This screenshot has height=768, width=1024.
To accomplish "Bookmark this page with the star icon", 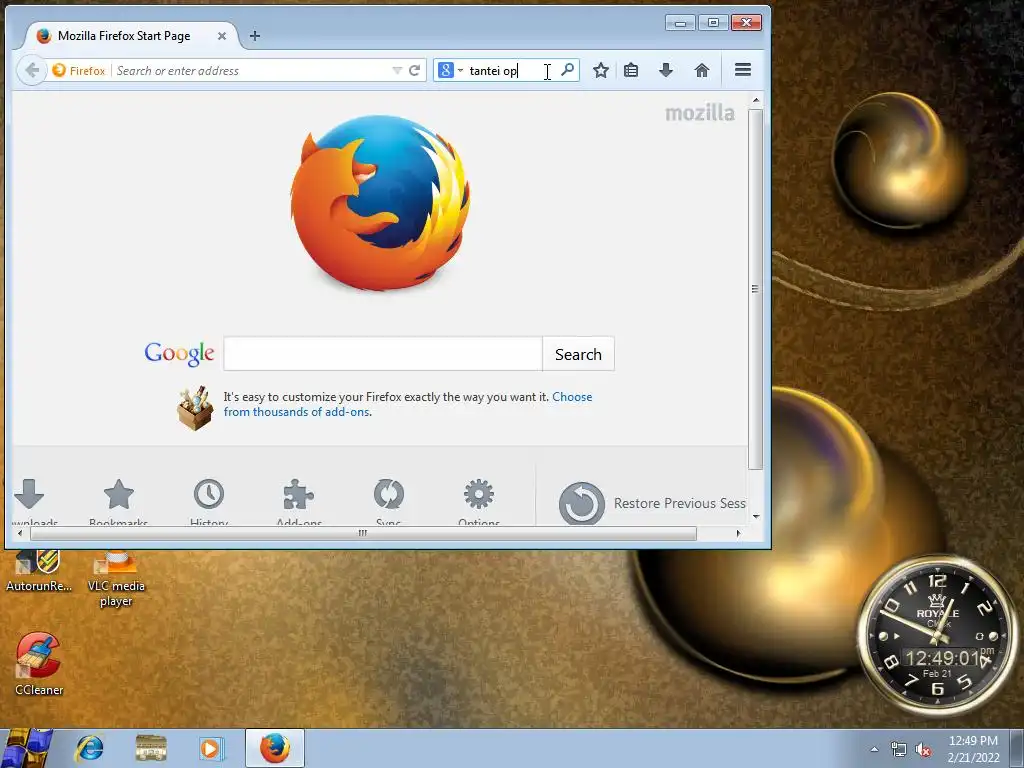I will coord(601,70).
